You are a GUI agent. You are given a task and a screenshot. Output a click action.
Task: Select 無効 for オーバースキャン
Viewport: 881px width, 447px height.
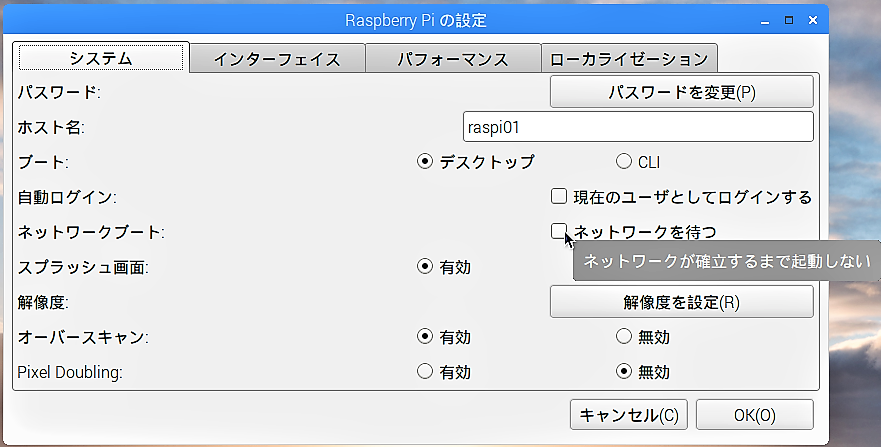coord(624,336)
